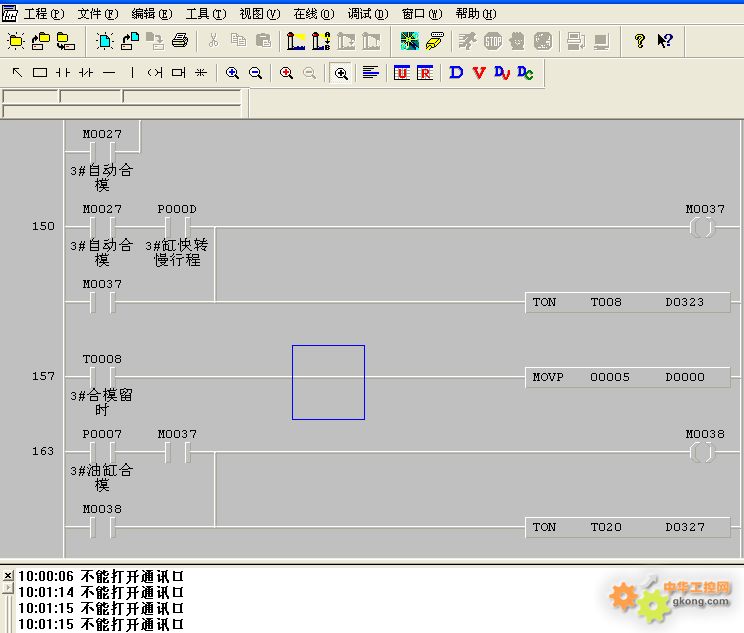744x633 pixels.
Task: Click the first ladder find icon
Action: point(296,41)
